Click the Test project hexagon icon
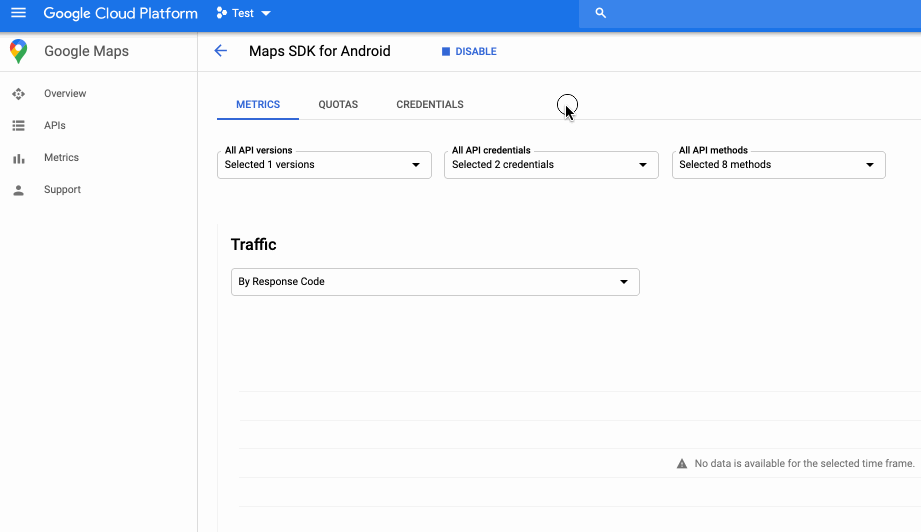The width and height of the screenshot is (921, 532). point(221,12)
